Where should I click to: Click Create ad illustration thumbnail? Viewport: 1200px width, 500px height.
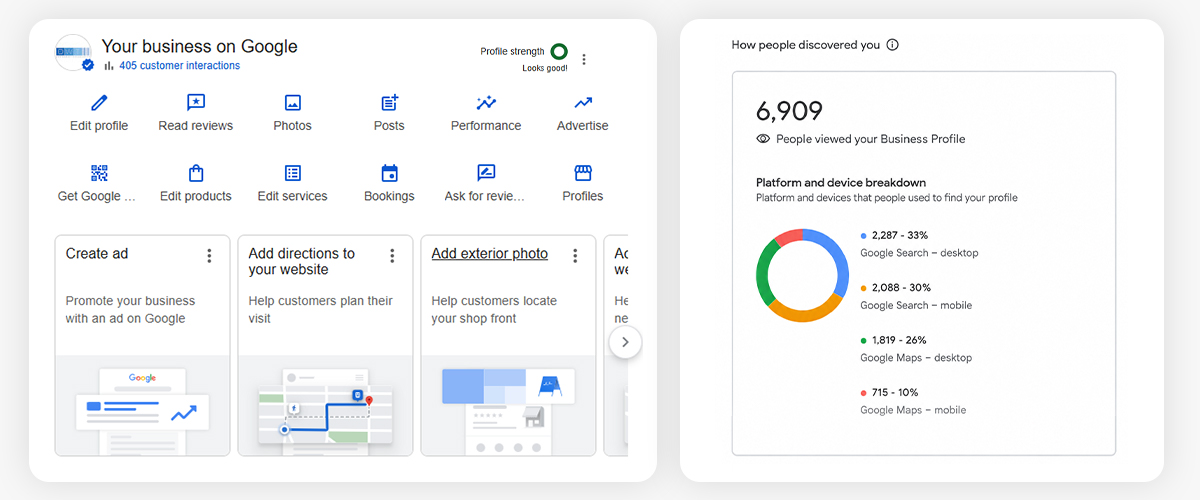pos(142,405)
